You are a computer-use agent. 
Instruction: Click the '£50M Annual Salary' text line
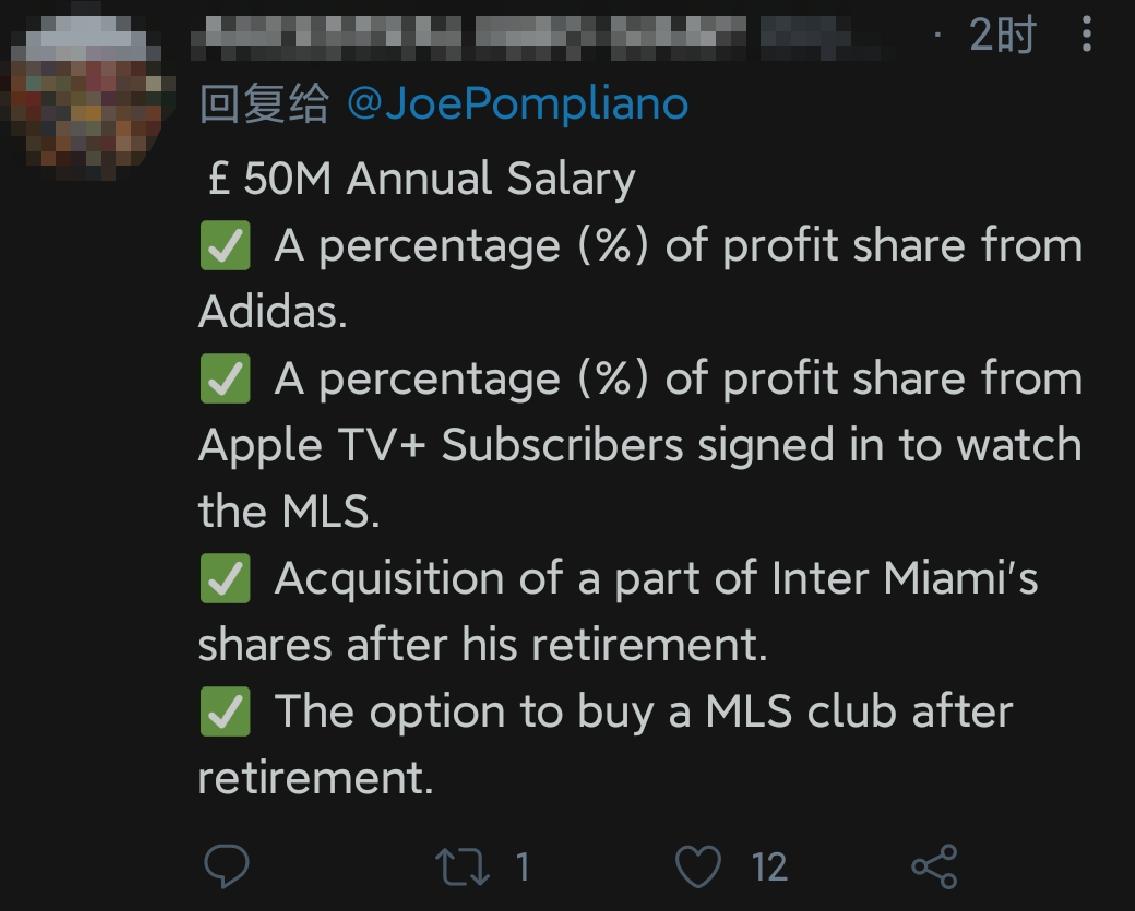[x=422, y=180]
